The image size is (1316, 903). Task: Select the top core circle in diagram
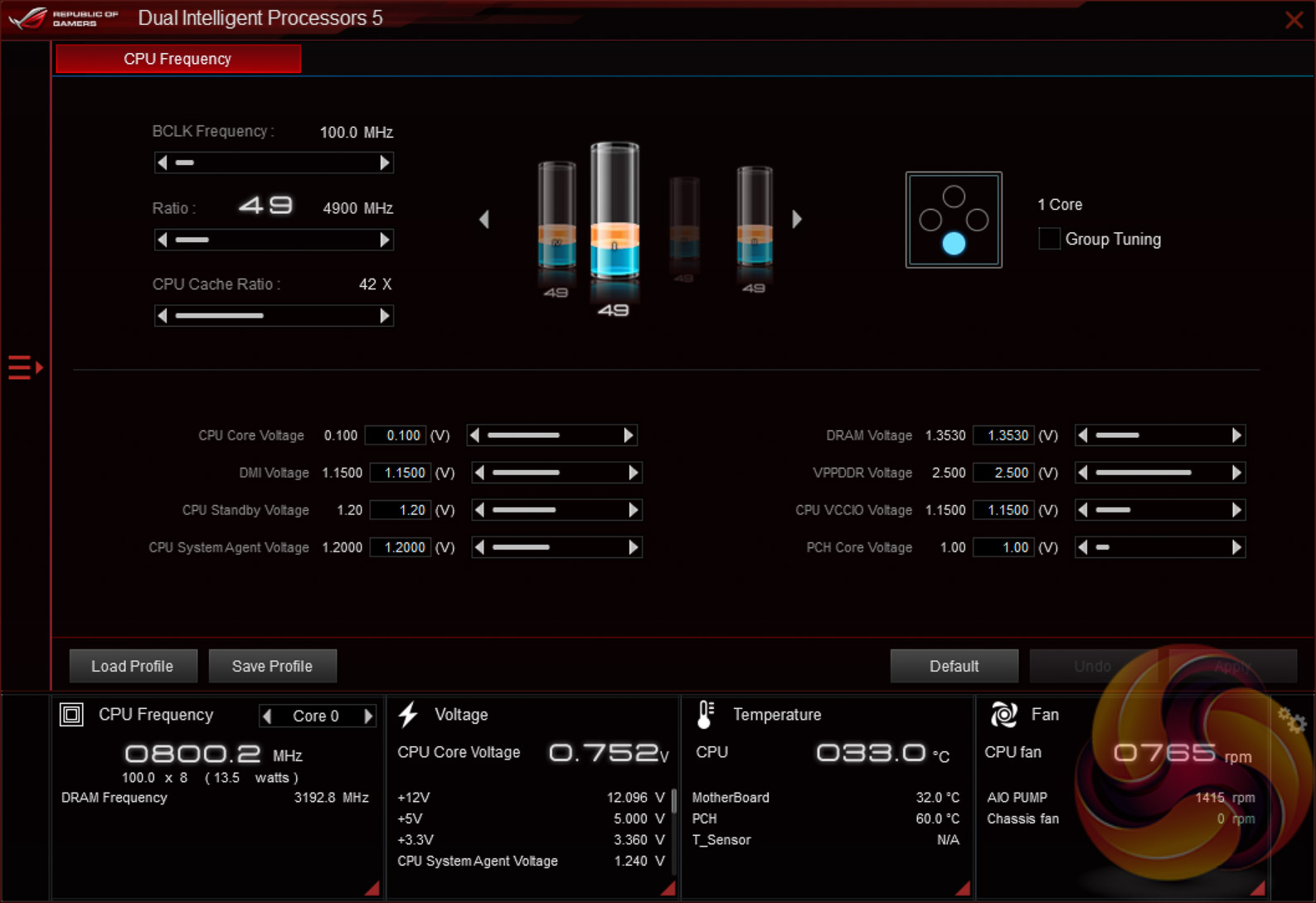point(954,197)
